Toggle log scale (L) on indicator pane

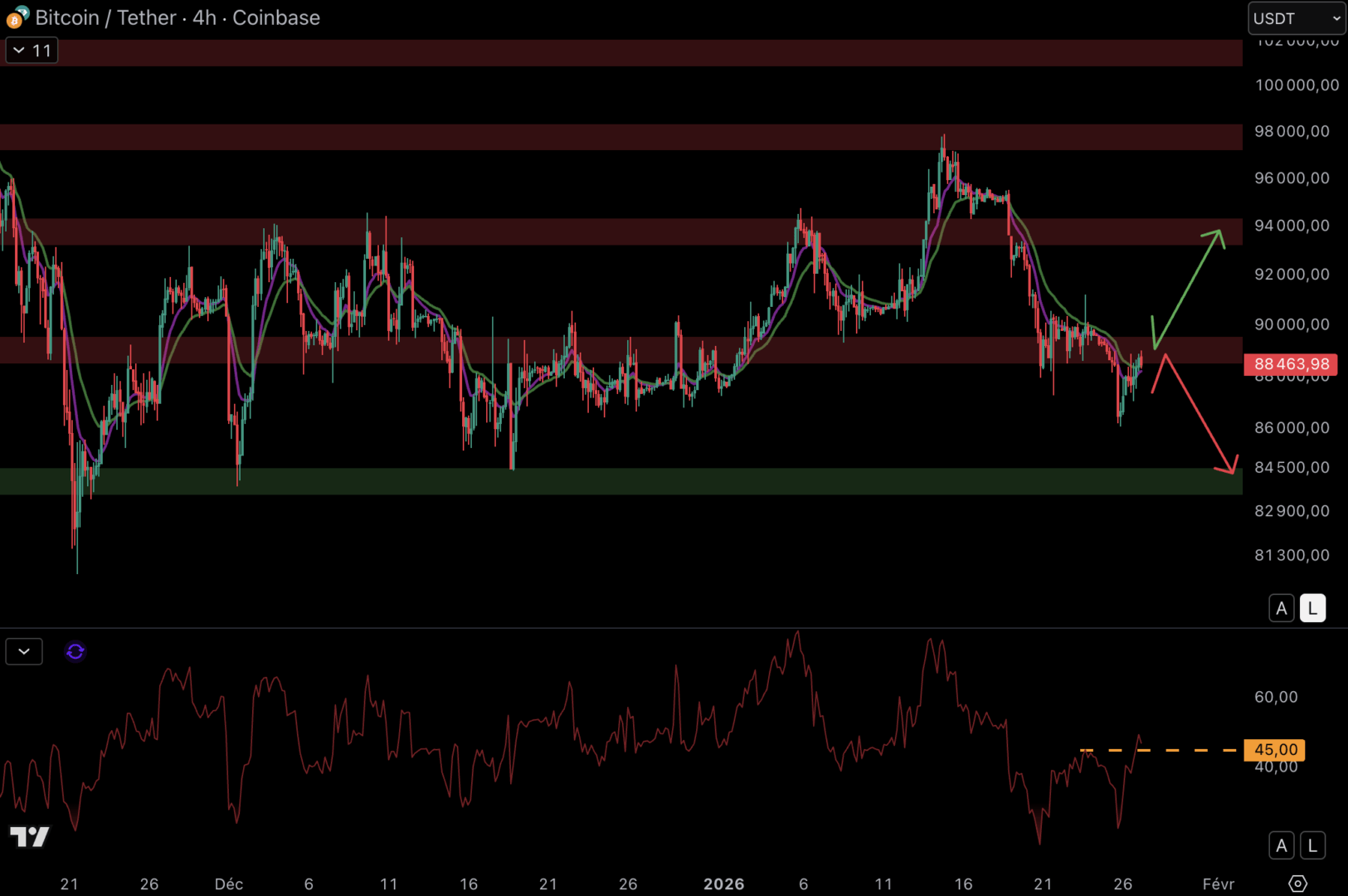tap(1312, 845)
